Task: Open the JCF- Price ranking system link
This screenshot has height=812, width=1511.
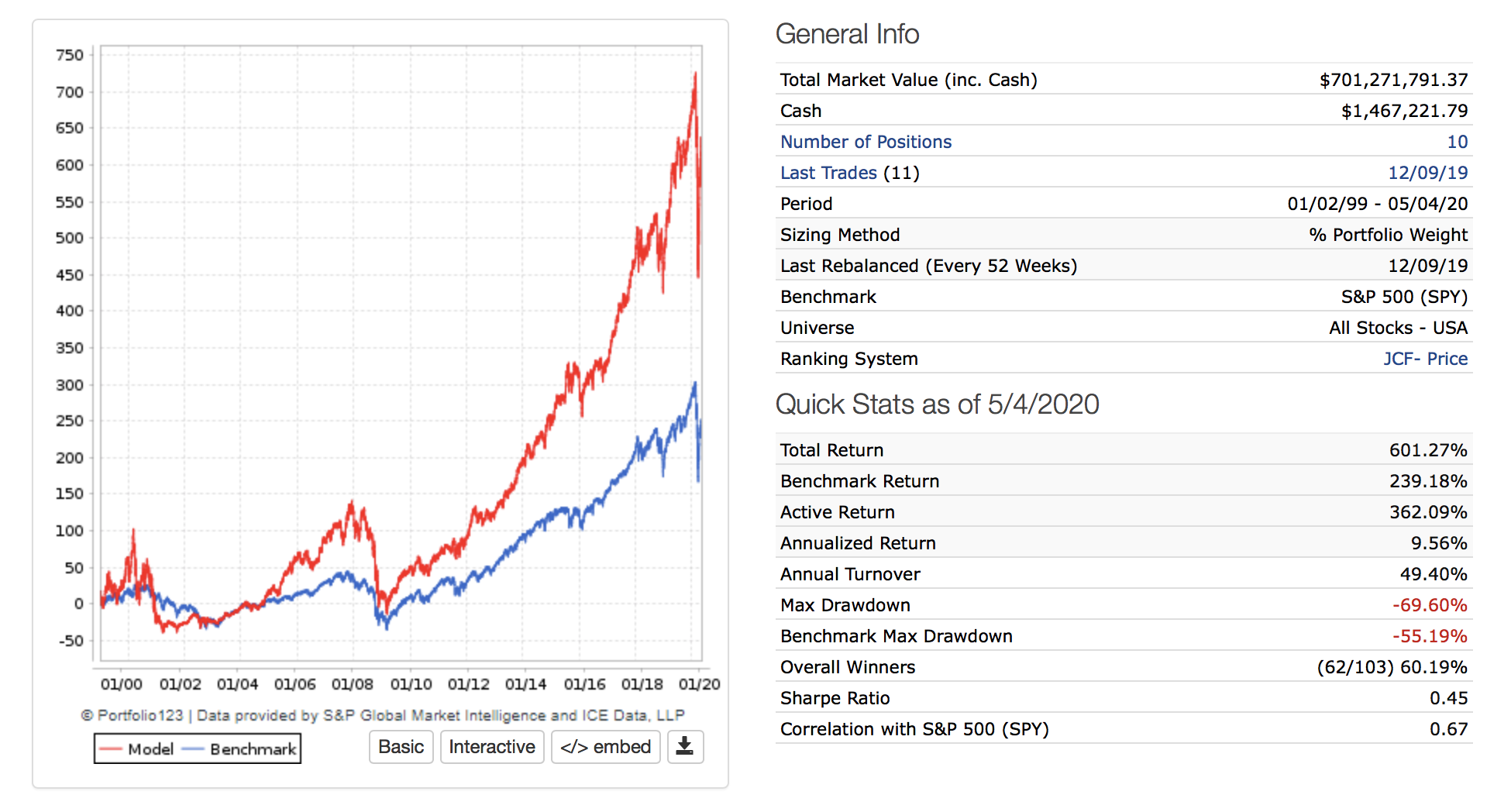Action: (x=1425, y=359)
